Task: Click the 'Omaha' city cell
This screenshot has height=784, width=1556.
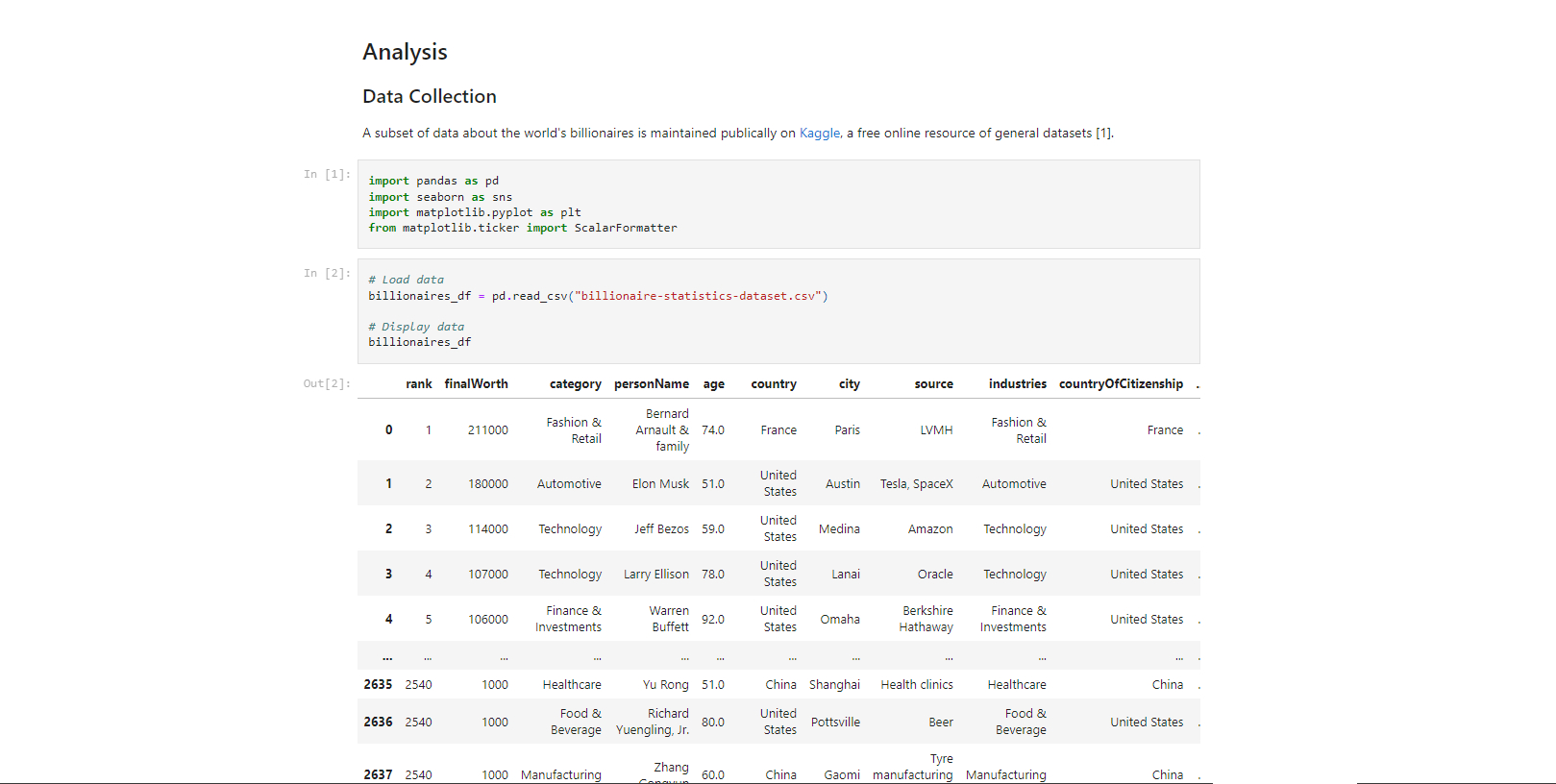Action: tap(840, 620)
